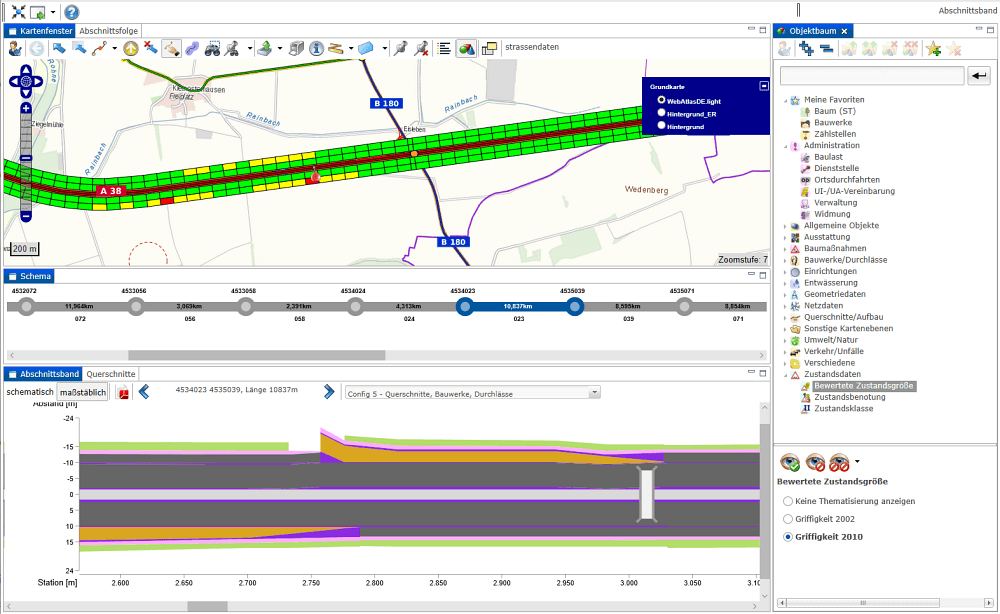Expand all nodes in Objektbaum toolbar

[806, 49]
